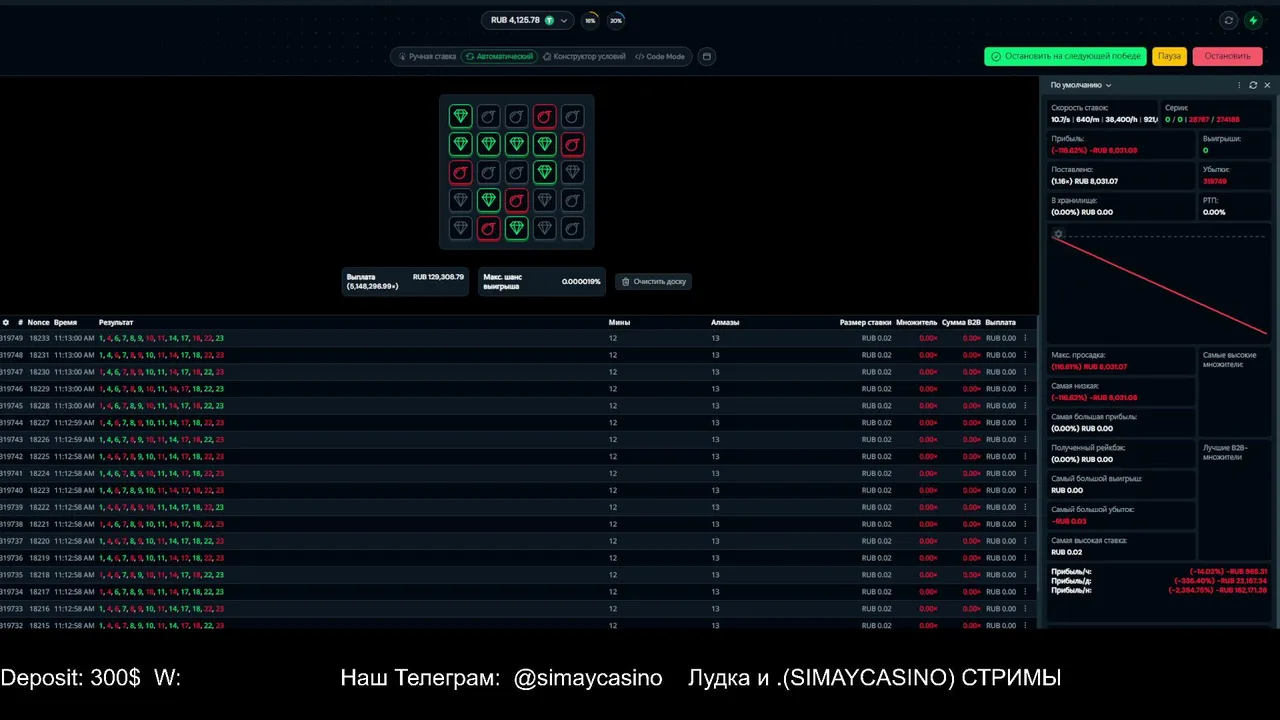Open row menu for nonce 18216
Viewport: 1280px width, 720px height.
[1025, 608]
